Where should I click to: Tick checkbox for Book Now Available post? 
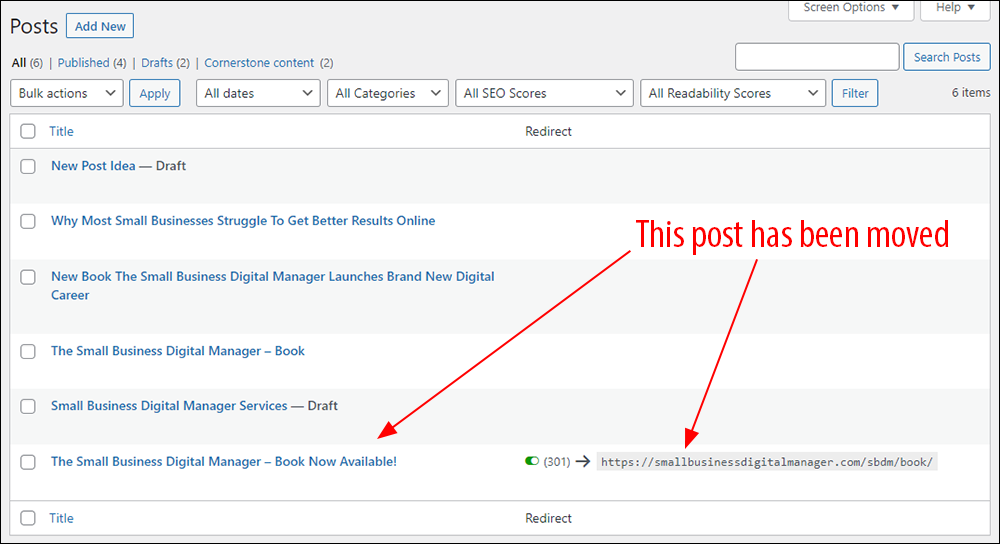[x=28, y=462]
